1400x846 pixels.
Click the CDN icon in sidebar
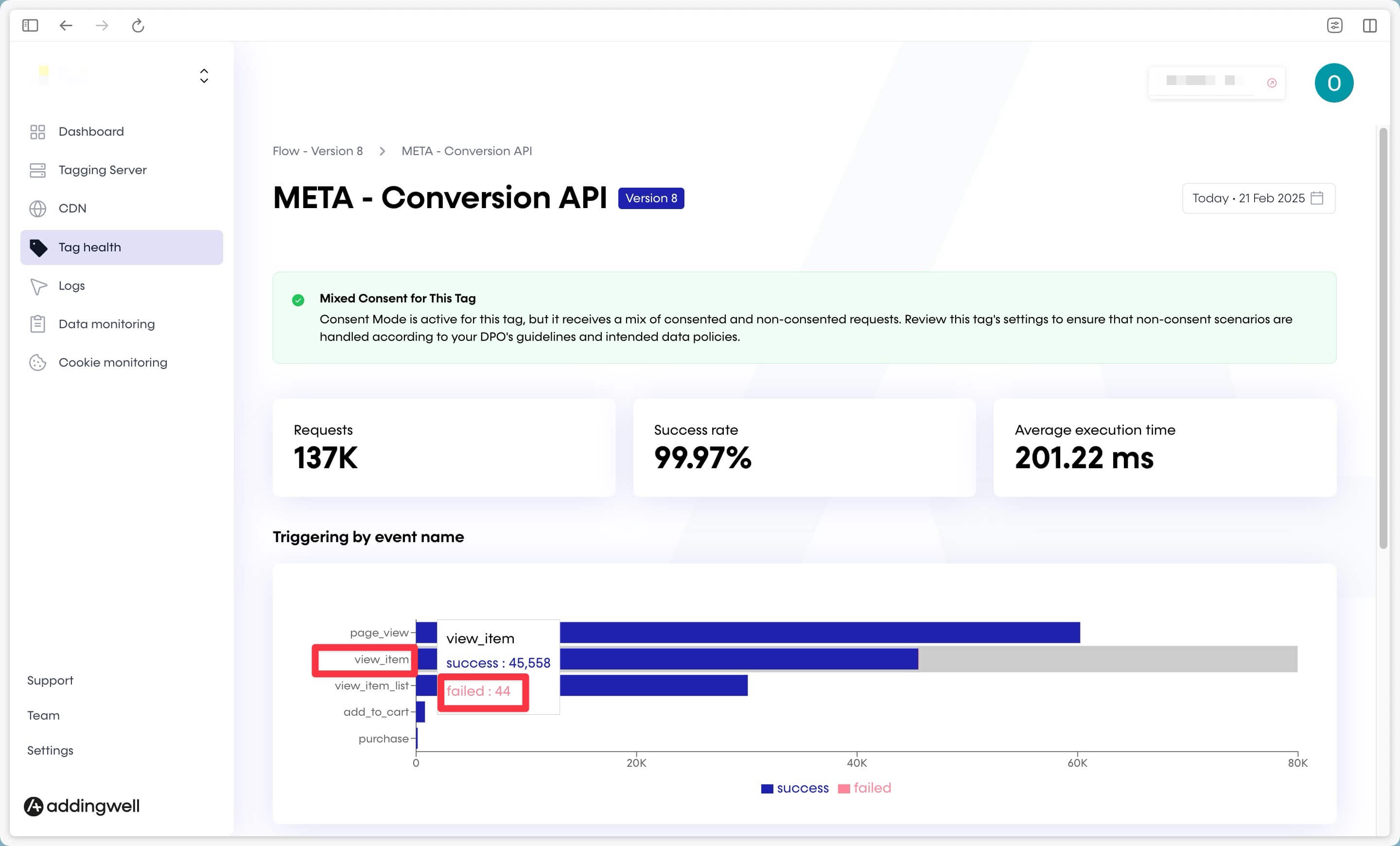[37, 208]
